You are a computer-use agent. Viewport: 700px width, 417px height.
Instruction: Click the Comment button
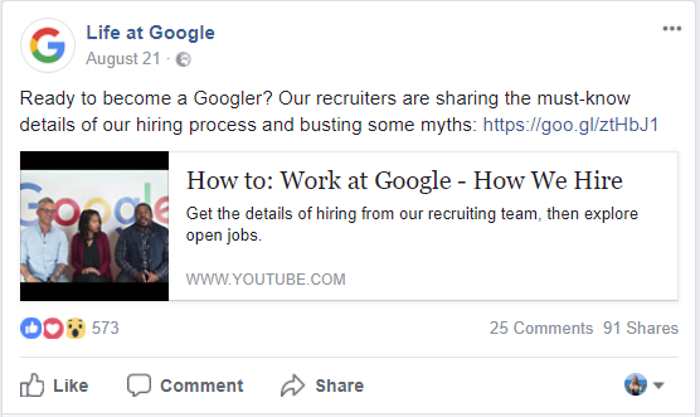(185, 385)
